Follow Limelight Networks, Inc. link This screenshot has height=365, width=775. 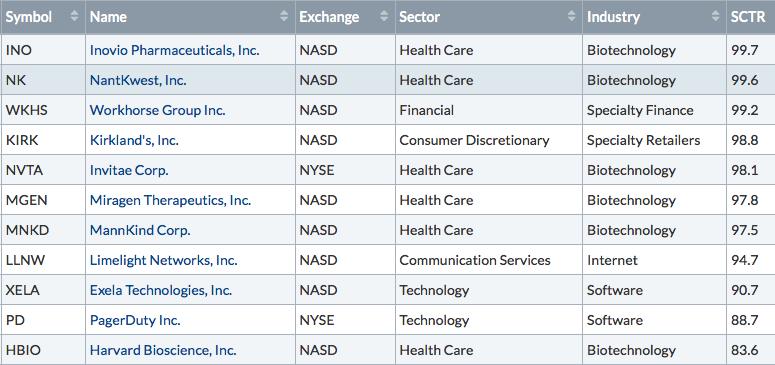tap(164, 260)
